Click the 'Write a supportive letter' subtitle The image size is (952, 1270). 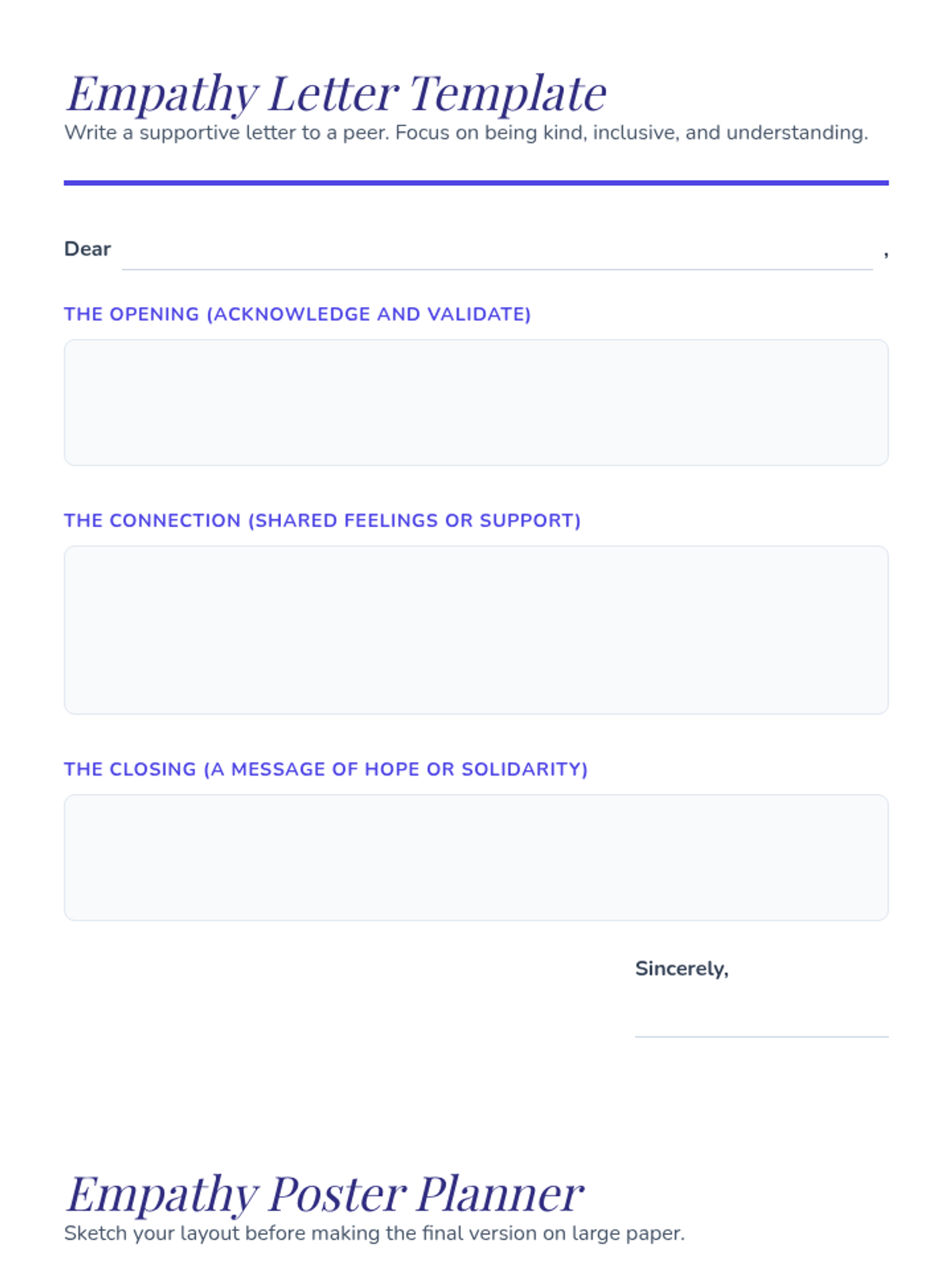point(466,133)
